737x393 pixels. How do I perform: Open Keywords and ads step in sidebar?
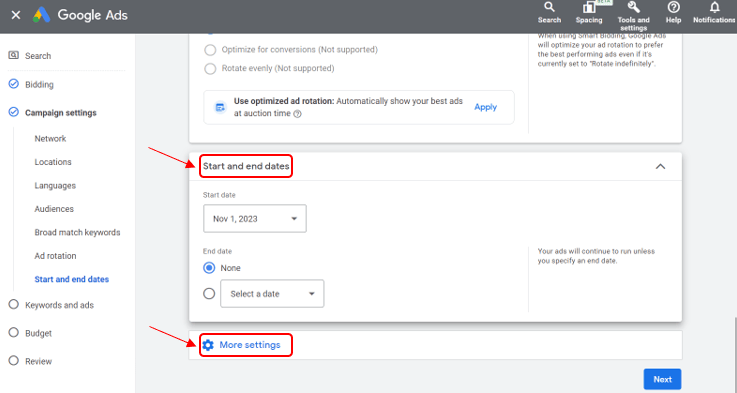[x=59, y=305]
